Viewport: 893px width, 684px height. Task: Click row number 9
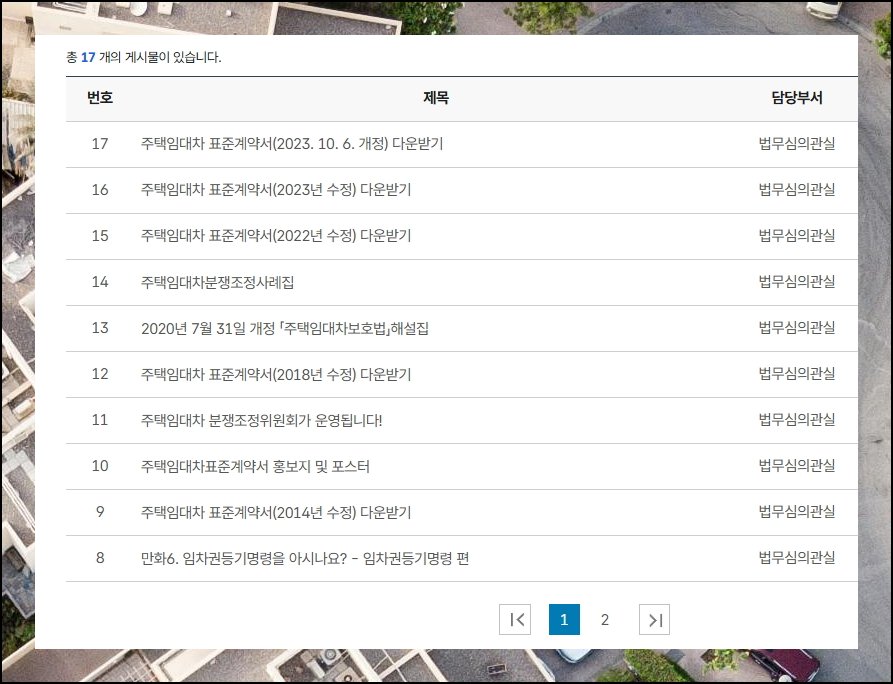[x=100, y=512]
